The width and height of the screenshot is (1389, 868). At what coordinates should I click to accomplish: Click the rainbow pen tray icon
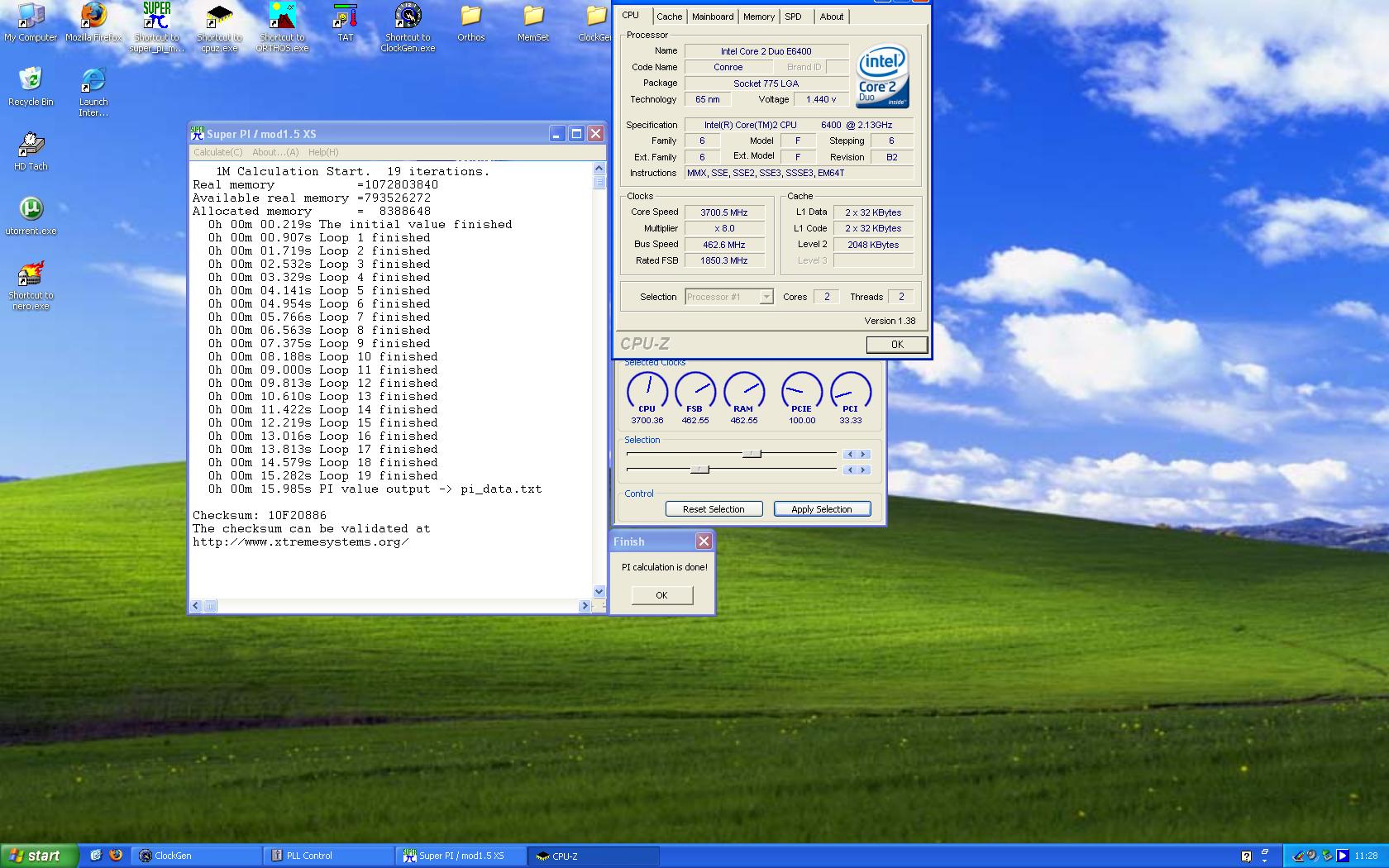(1299, 856)
